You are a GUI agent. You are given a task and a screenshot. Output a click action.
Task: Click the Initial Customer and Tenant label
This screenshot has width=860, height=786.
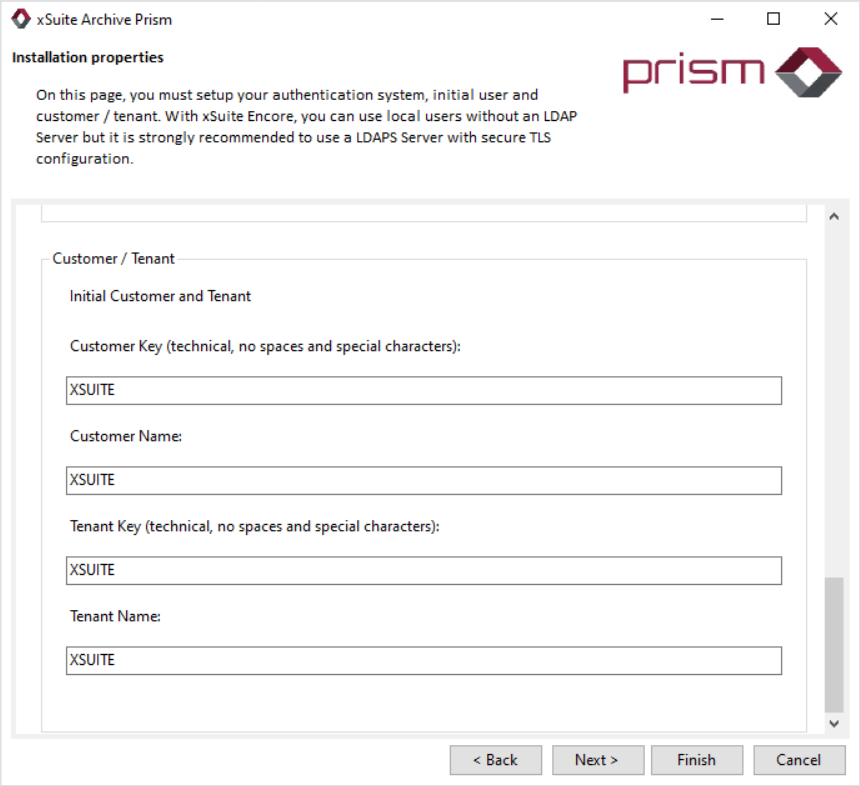click(x=160, y=296)
